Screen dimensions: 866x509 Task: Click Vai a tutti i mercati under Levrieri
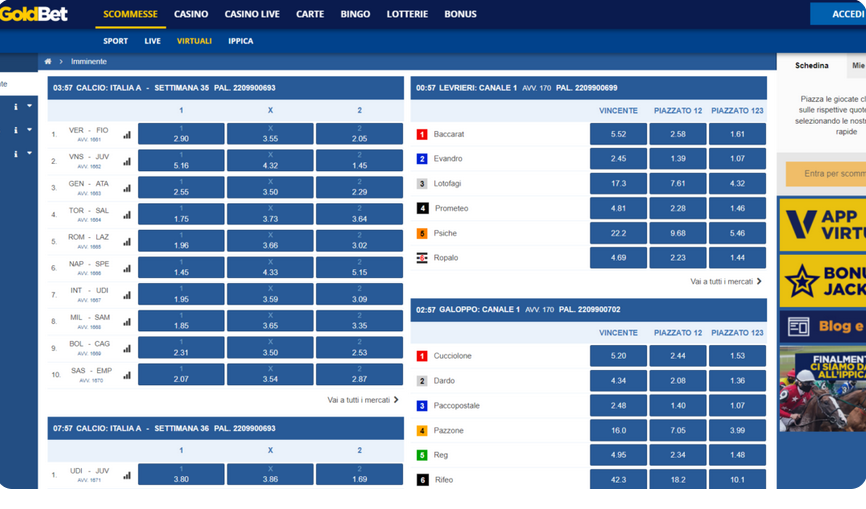726,282
